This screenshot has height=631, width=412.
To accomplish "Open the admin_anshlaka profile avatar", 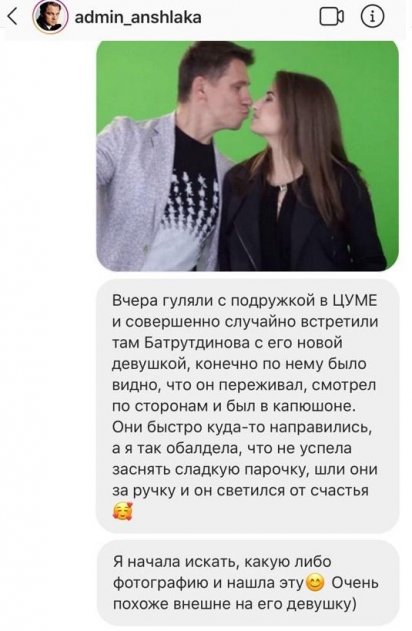I will 50,17.
